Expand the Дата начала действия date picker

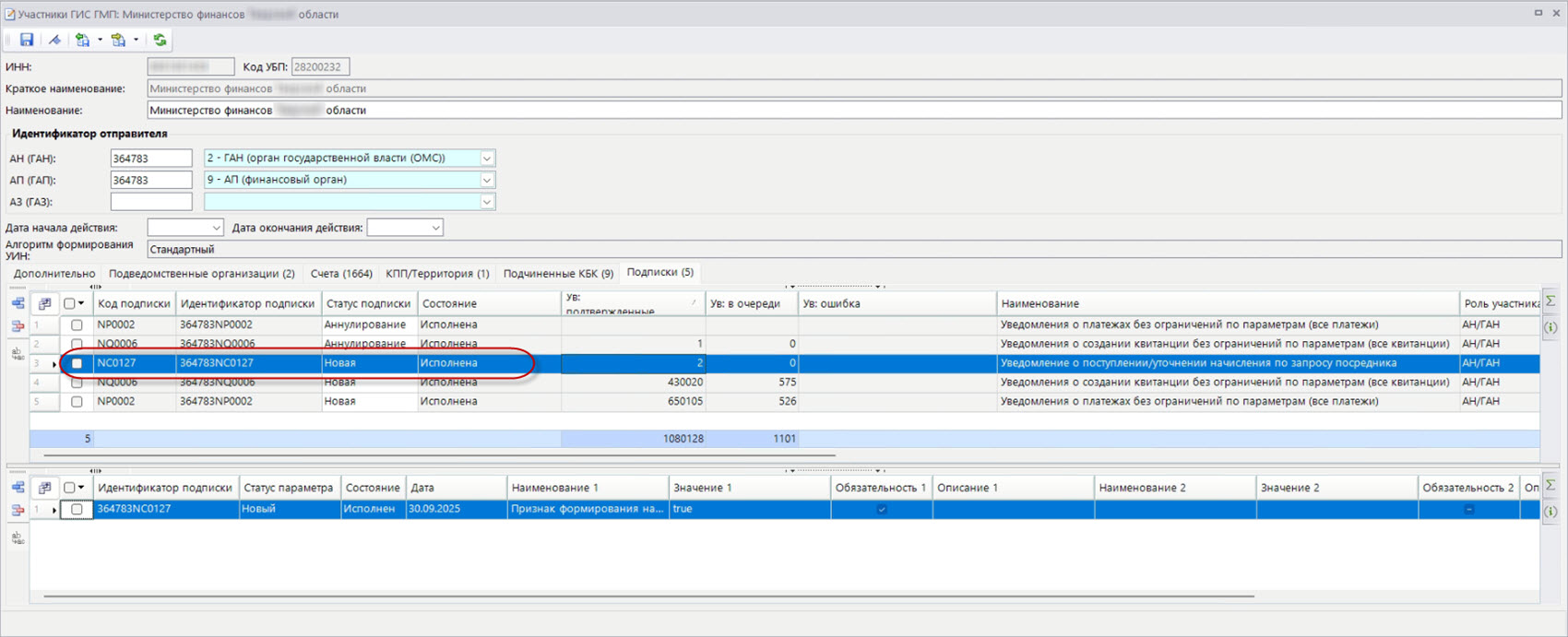(216, 228)
